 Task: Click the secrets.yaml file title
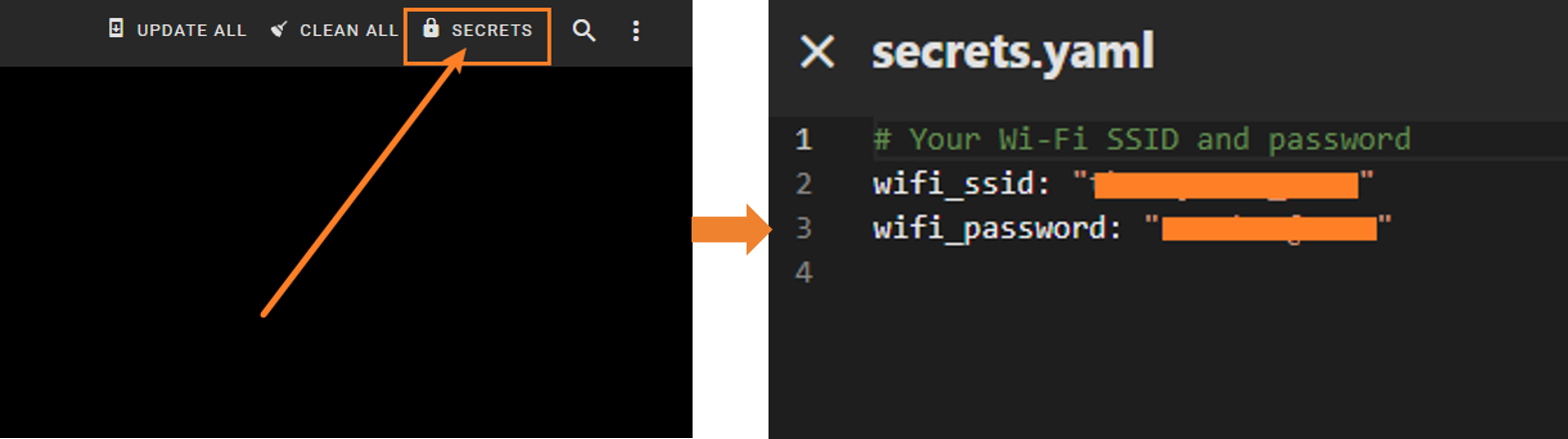pyautogui.click(x=1012, y=51)
